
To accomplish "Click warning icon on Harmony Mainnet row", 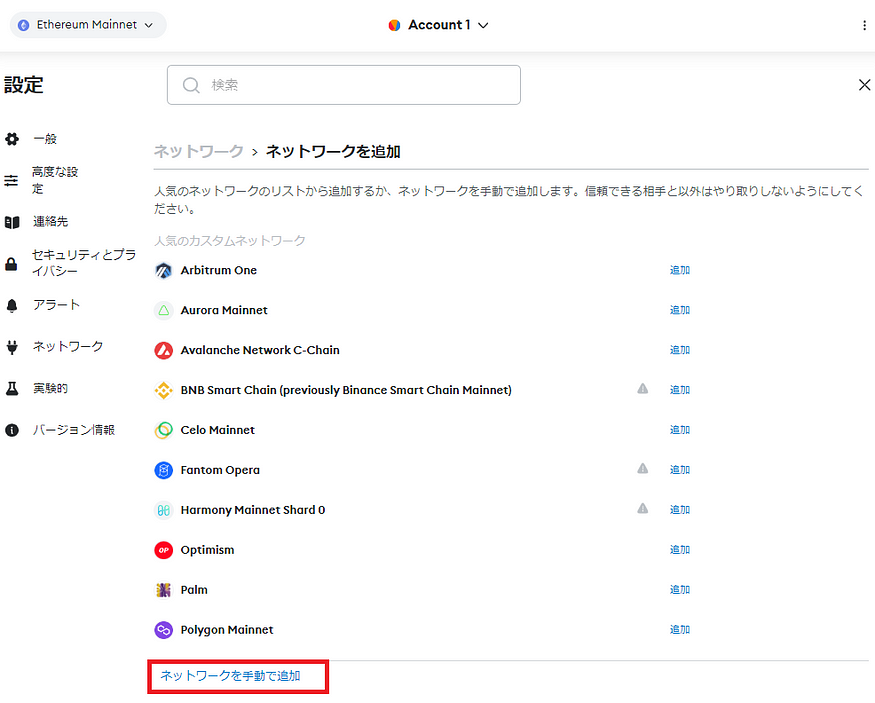I will (x=643, y=508).
